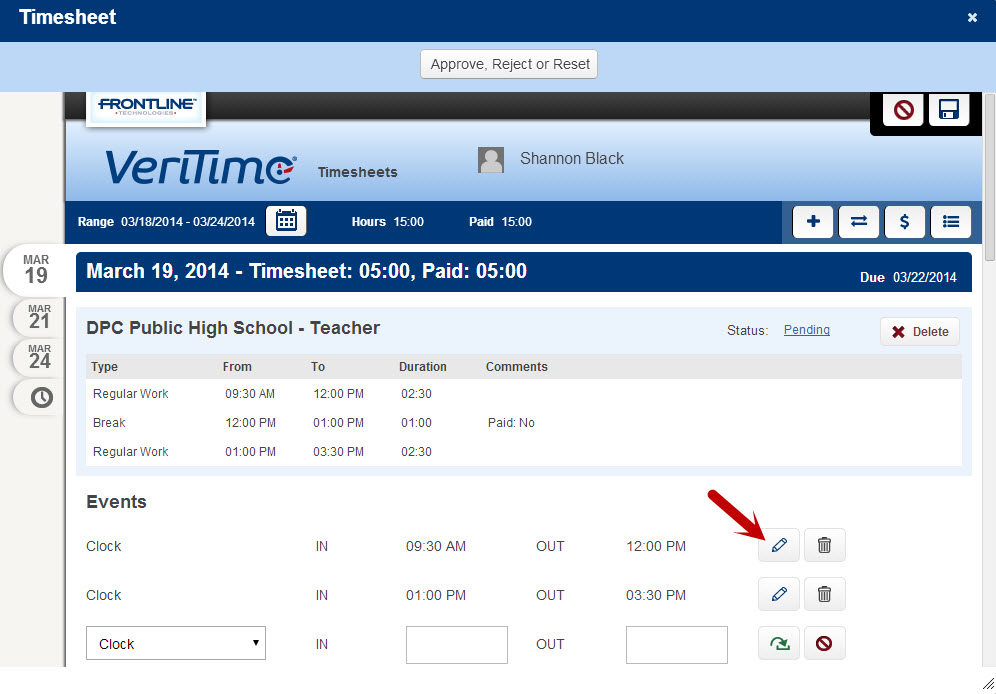Click the VeriTime logo
The height and width of the screenshot is (694, 996).
tap(200, 166)
